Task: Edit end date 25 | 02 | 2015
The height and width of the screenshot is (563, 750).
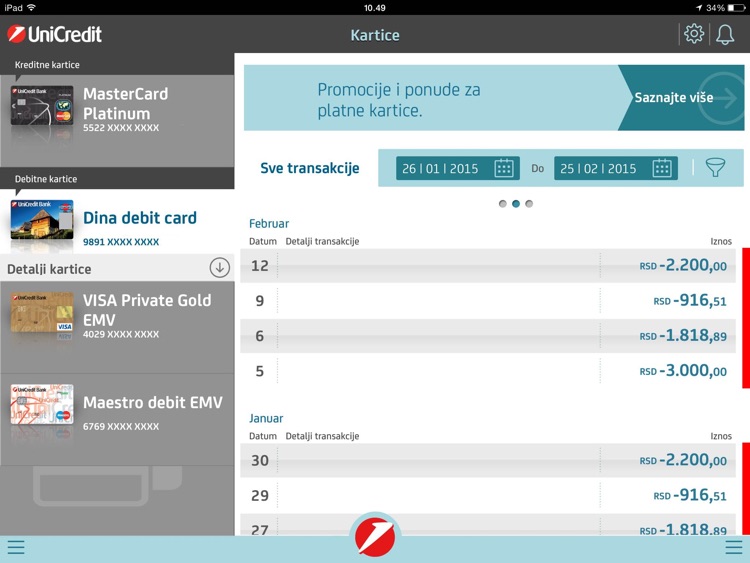Action: 598,168
